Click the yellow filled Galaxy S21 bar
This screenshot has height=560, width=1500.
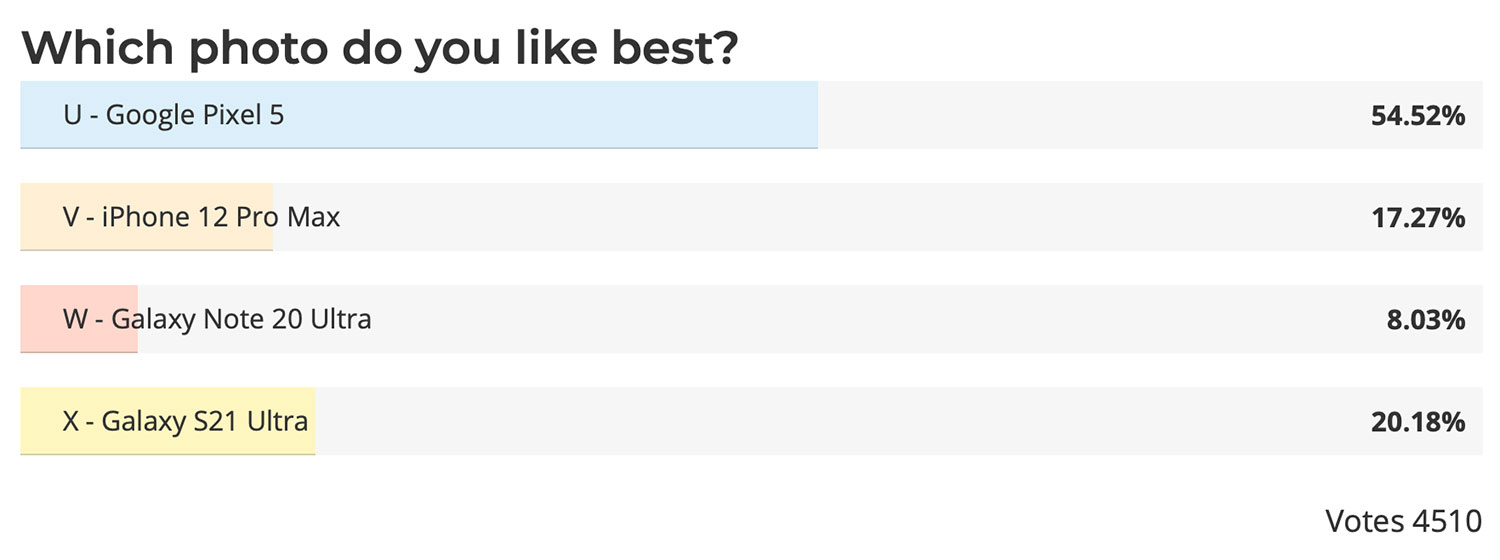[168, 421]
